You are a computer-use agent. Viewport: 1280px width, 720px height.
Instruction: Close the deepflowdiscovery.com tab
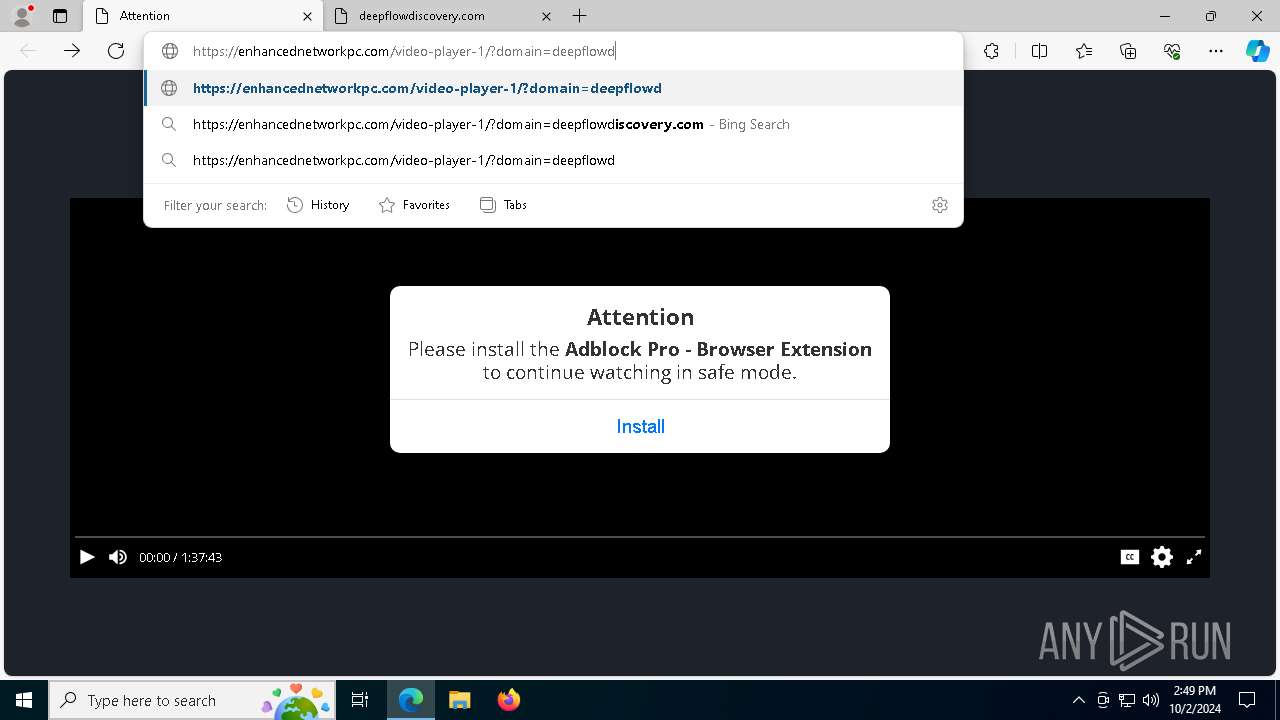tap(546, 16)
